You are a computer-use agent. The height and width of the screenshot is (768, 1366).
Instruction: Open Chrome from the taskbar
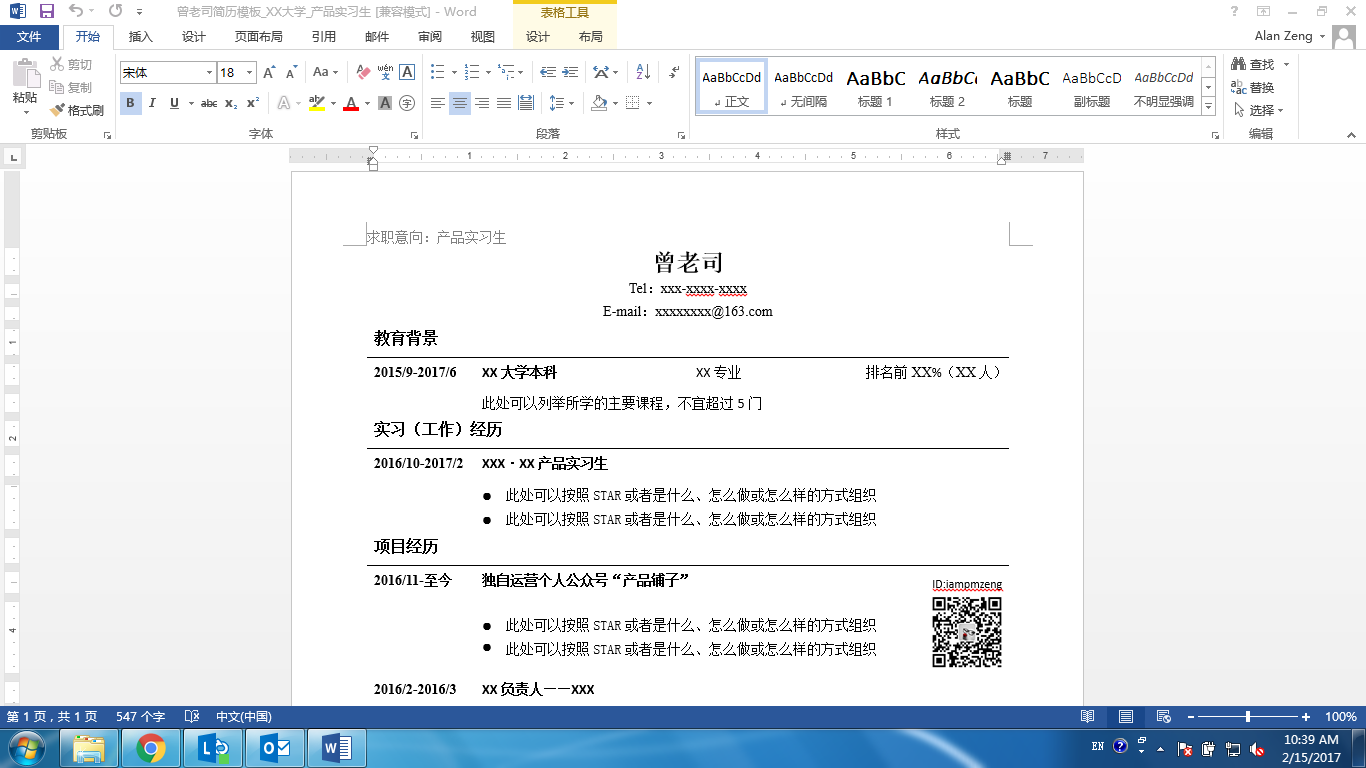151,748
